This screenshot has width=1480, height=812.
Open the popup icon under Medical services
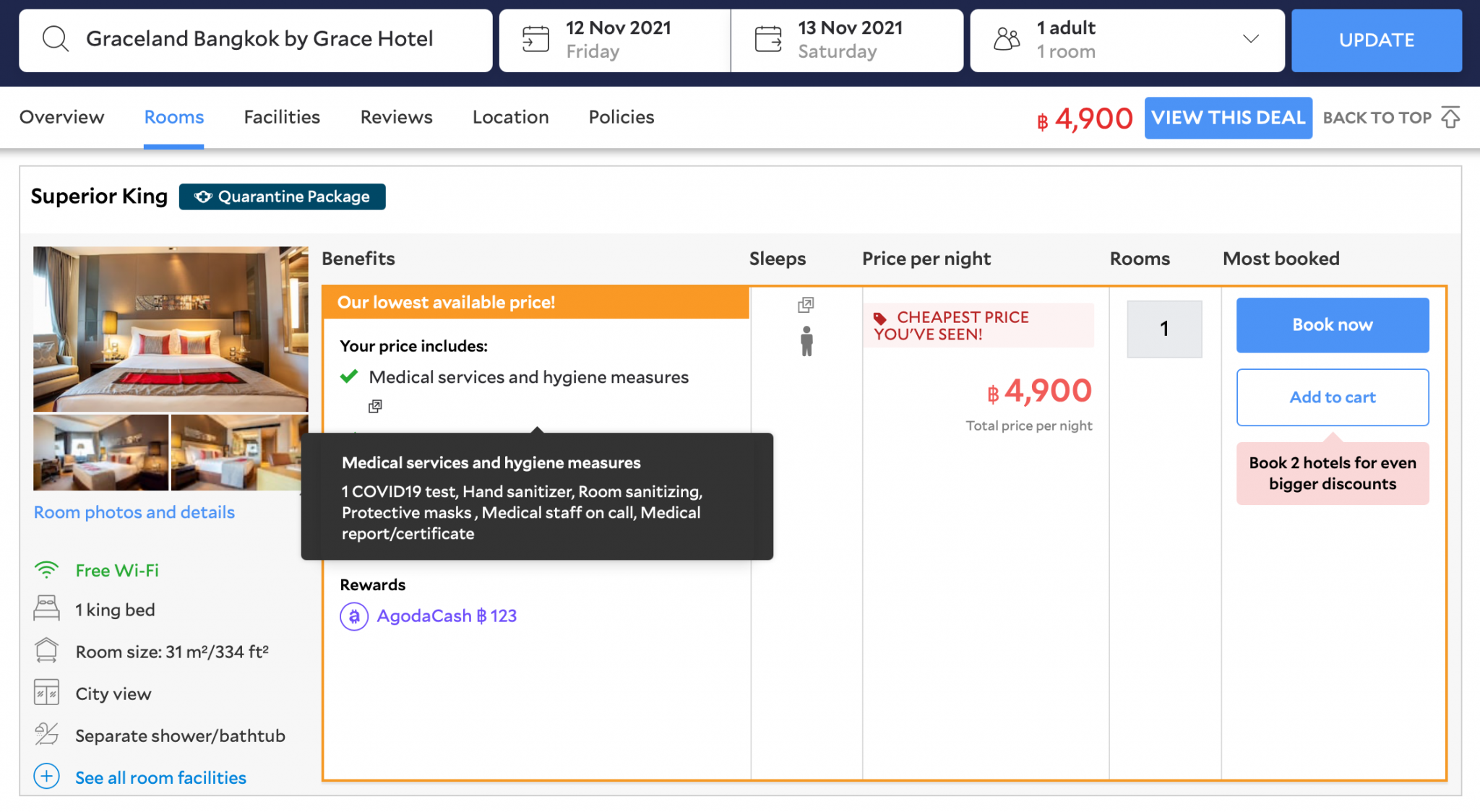tap(375, 406)
